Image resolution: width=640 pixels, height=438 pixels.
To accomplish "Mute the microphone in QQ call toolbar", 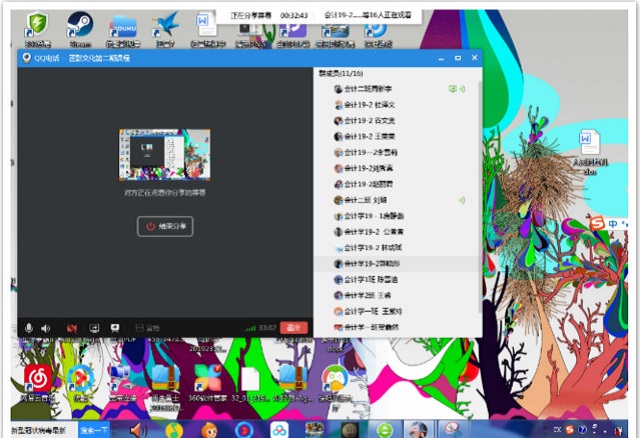I will (29, 327).
